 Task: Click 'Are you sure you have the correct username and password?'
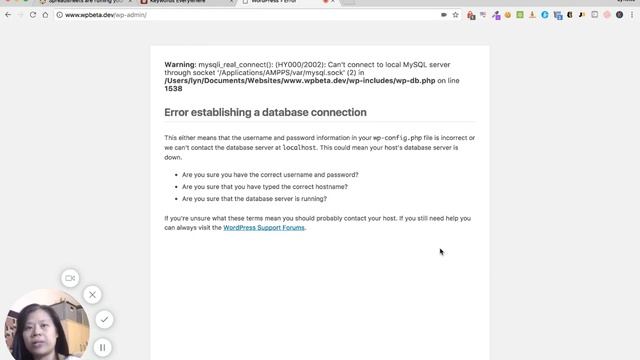[270, 175]
